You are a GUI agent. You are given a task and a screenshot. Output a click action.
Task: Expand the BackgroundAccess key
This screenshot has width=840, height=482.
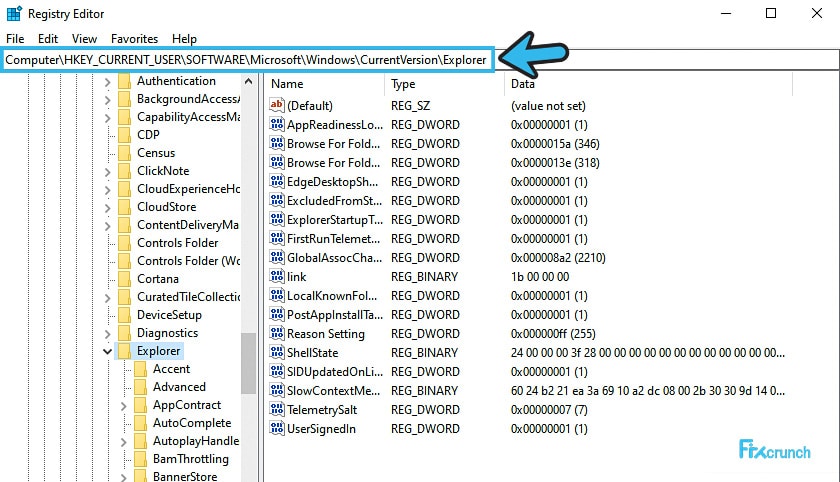107,100
